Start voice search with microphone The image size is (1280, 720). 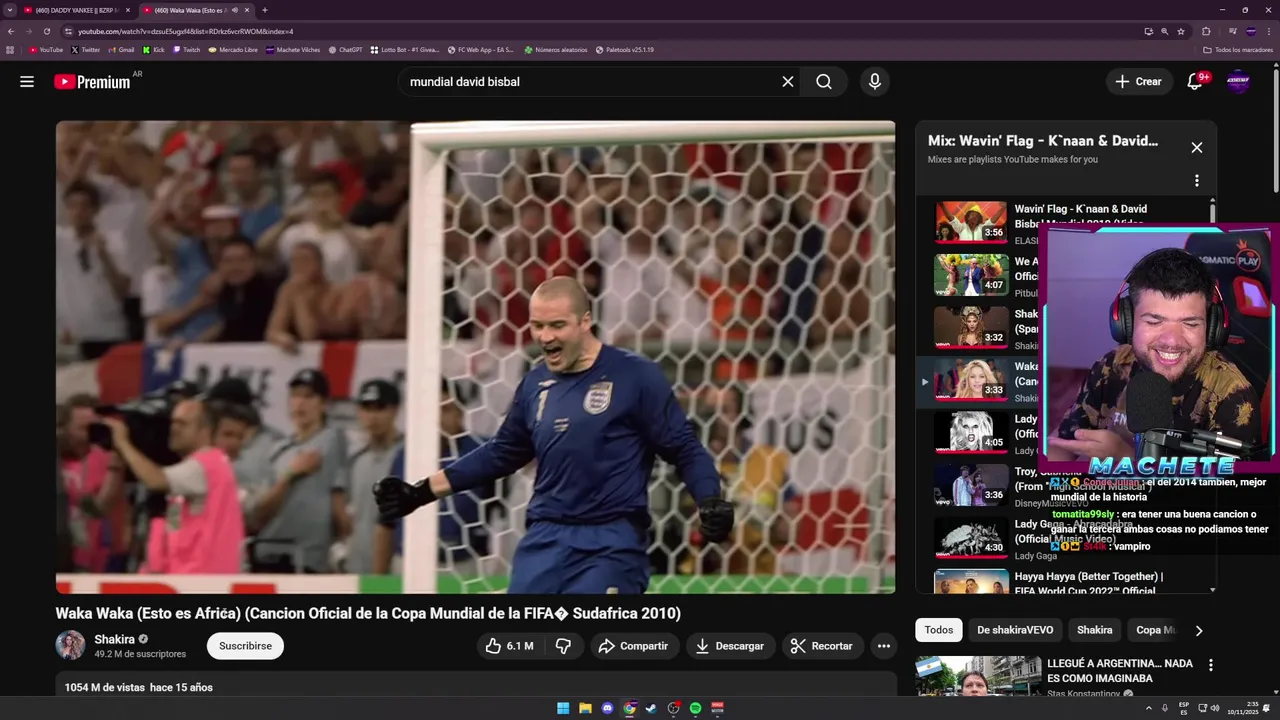[x=875, y=82]
